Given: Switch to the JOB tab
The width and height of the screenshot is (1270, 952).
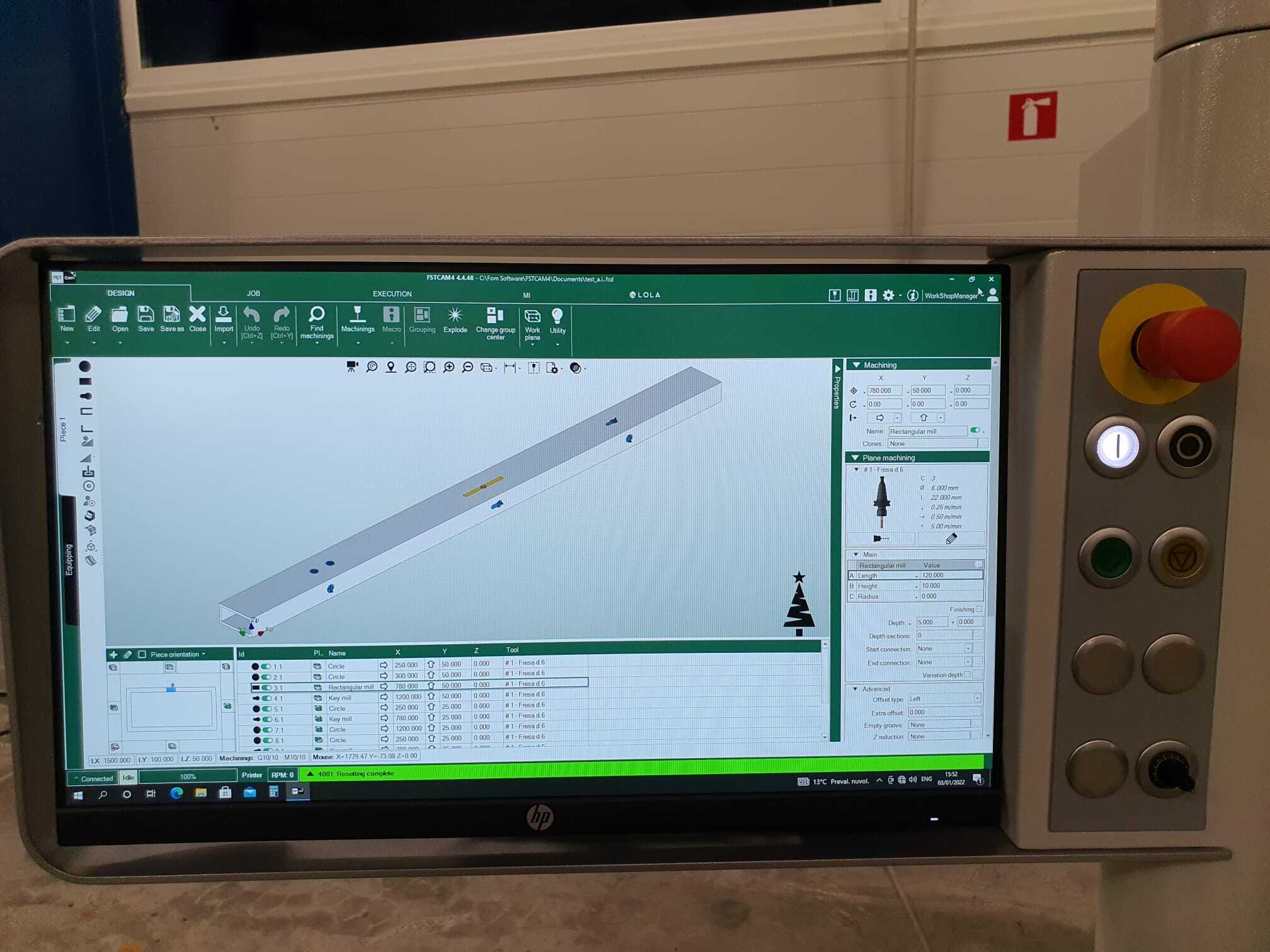Looking at the screenshot, I should click(x=253, y=293).
